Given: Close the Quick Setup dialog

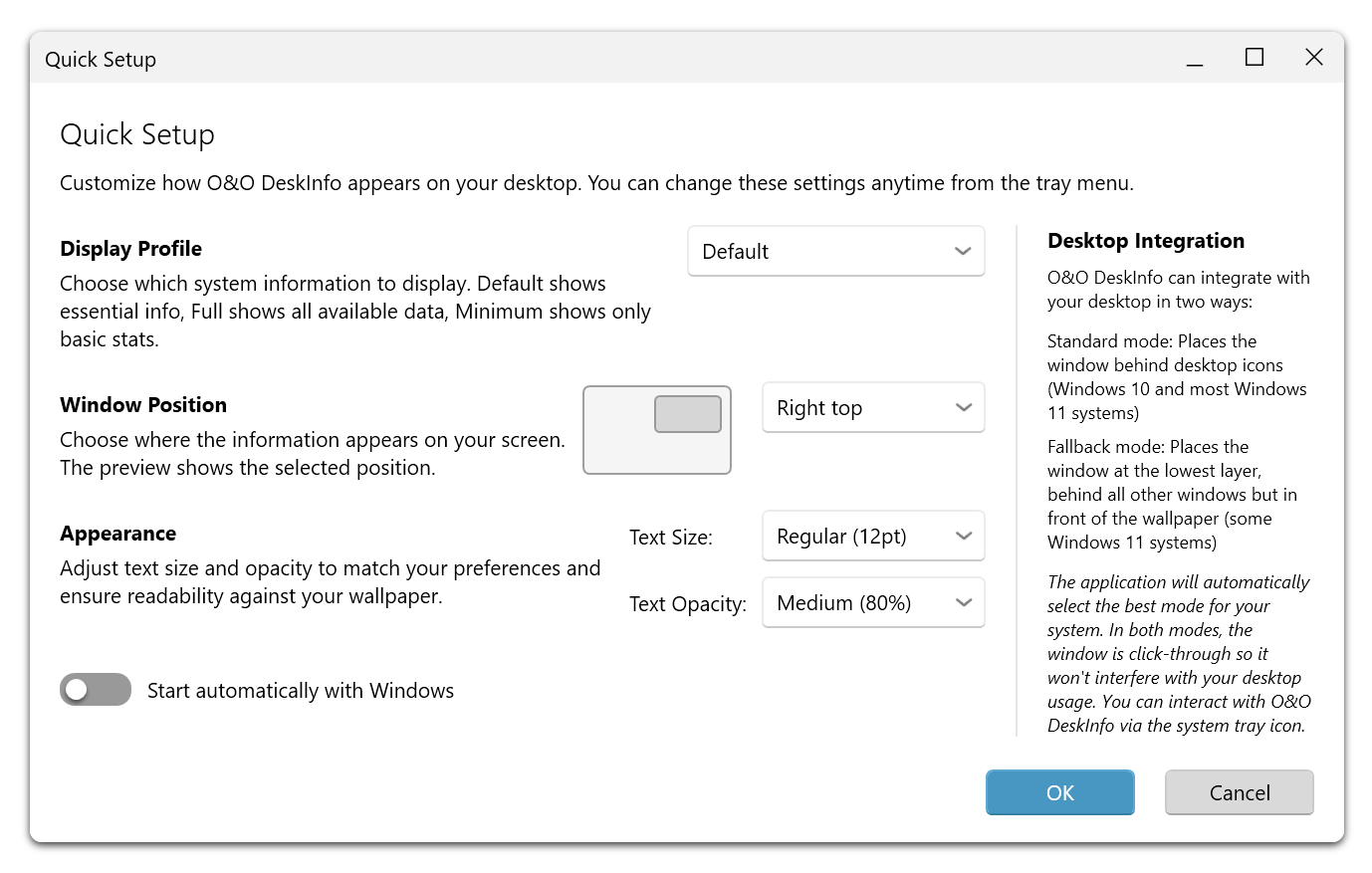Looking at the screenshot, I should (x=1313, y=58).
